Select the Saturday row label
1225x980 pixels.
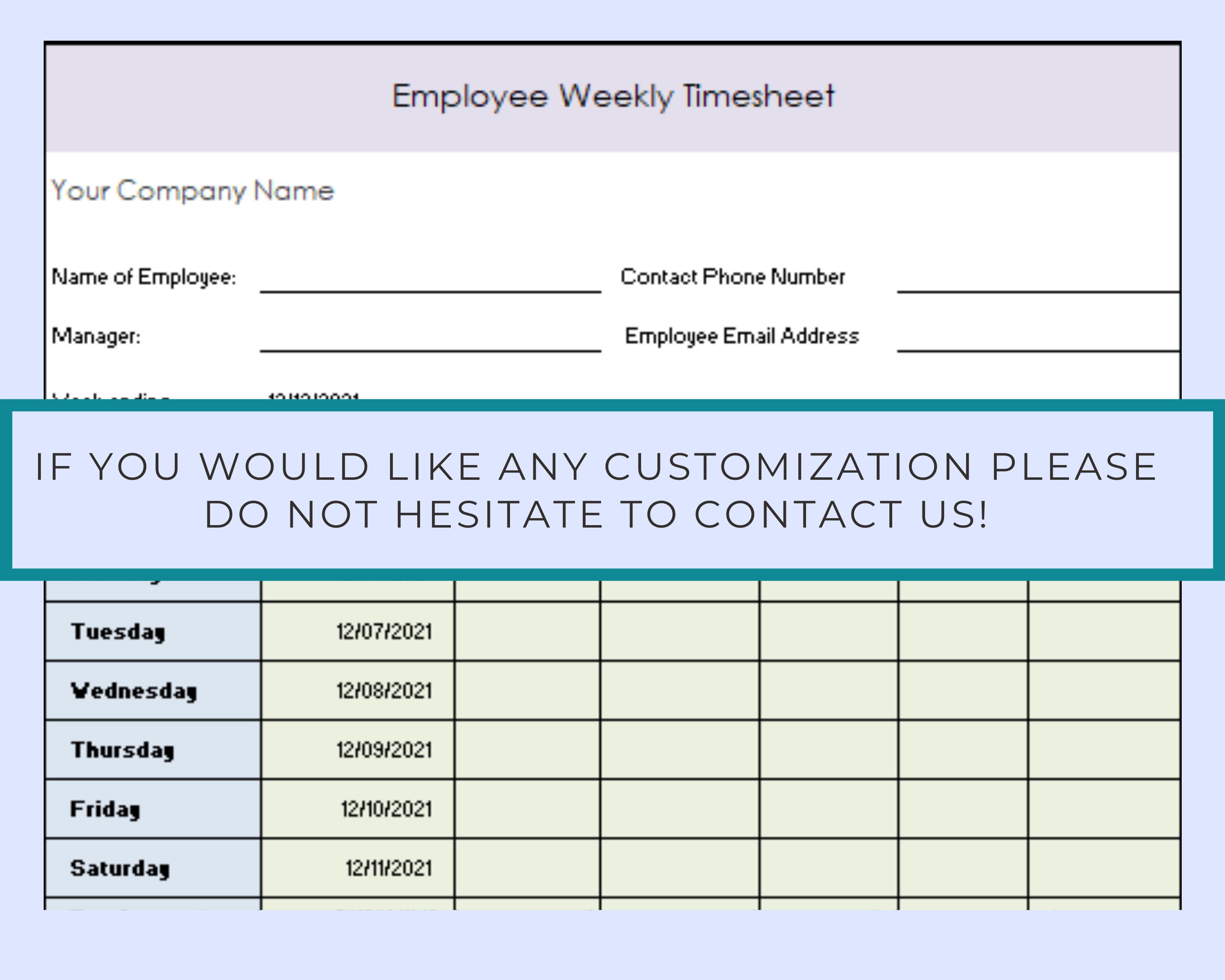[x=119, y=868]
